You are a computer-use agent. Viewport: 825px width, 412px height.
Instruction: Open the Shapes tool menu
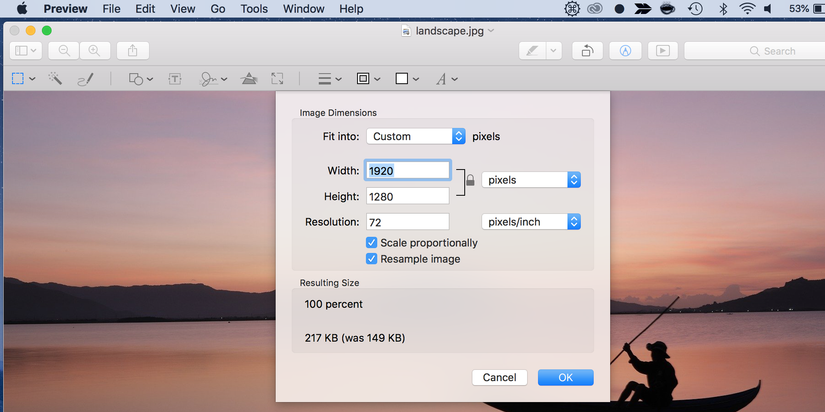point(140,79)
